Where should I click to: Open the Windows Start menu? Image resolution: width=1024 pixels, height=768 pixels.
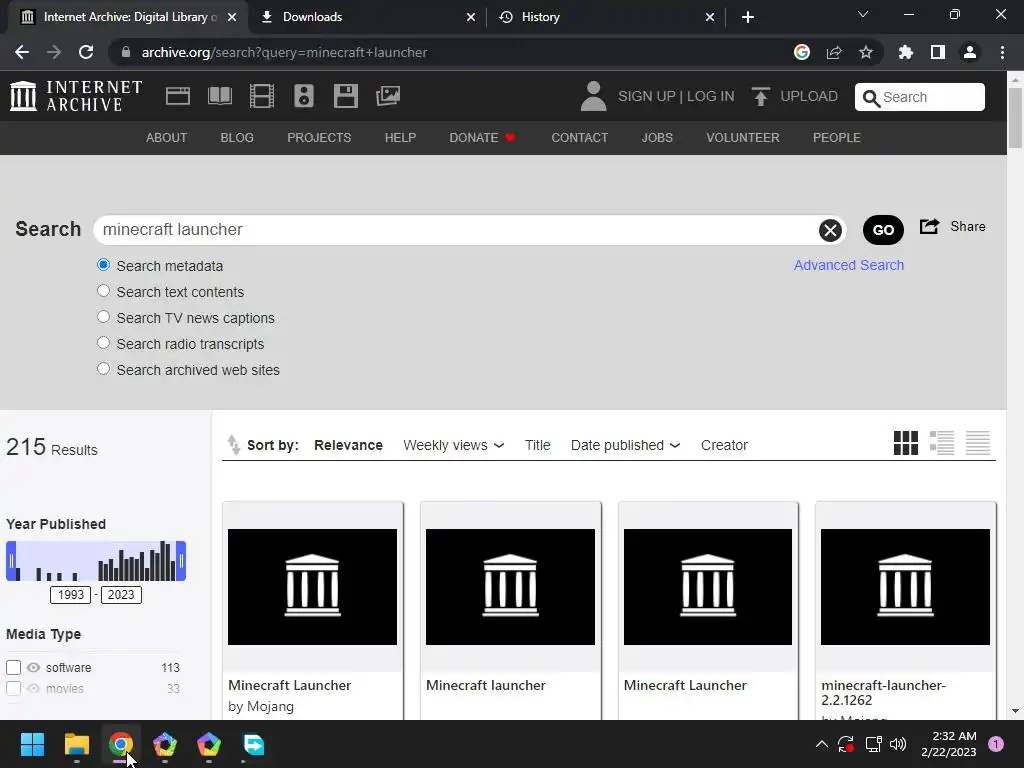(32, 744)
